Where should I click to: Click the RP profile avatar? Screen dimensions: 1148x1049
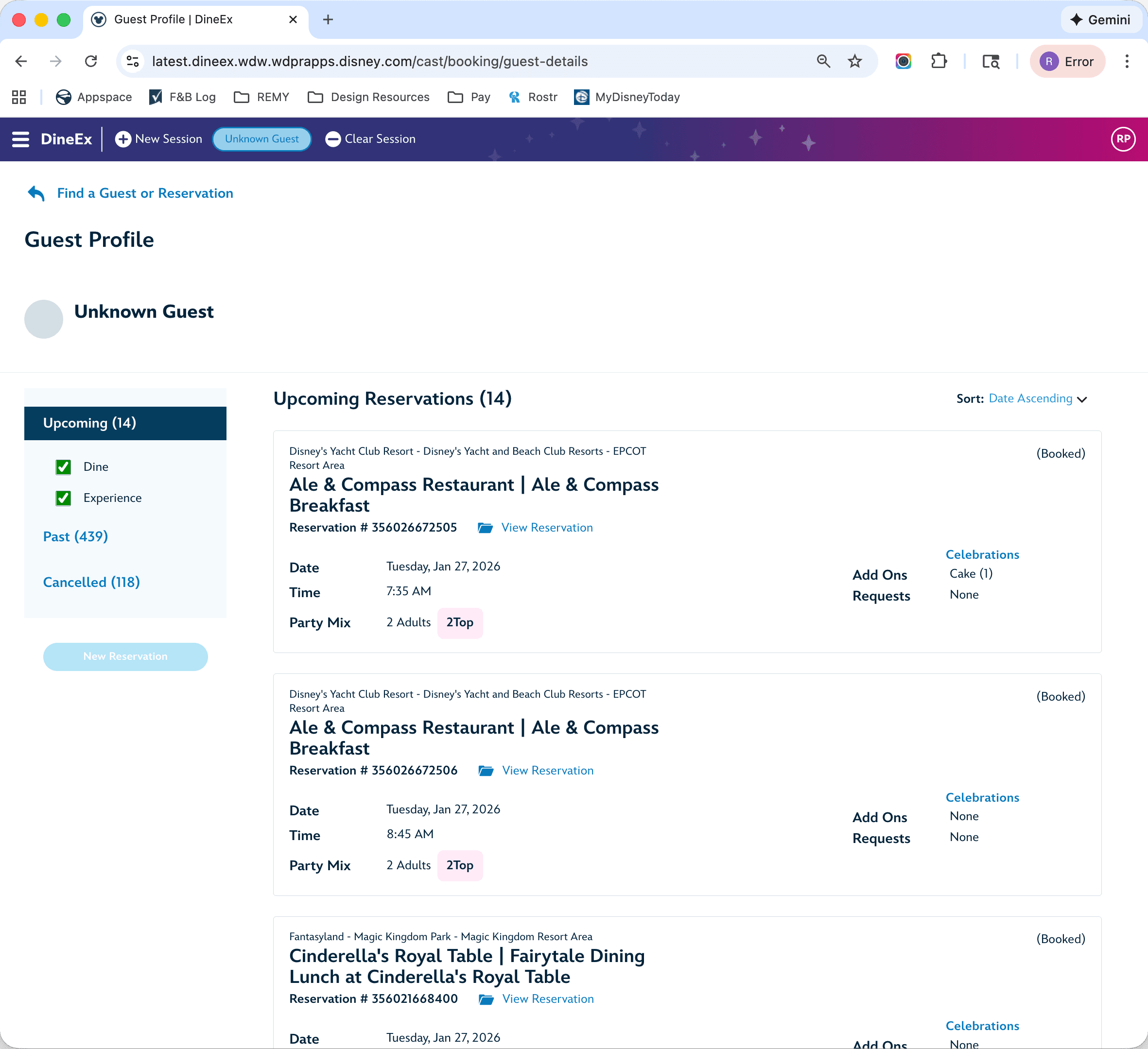click(x=1122, y=139)
